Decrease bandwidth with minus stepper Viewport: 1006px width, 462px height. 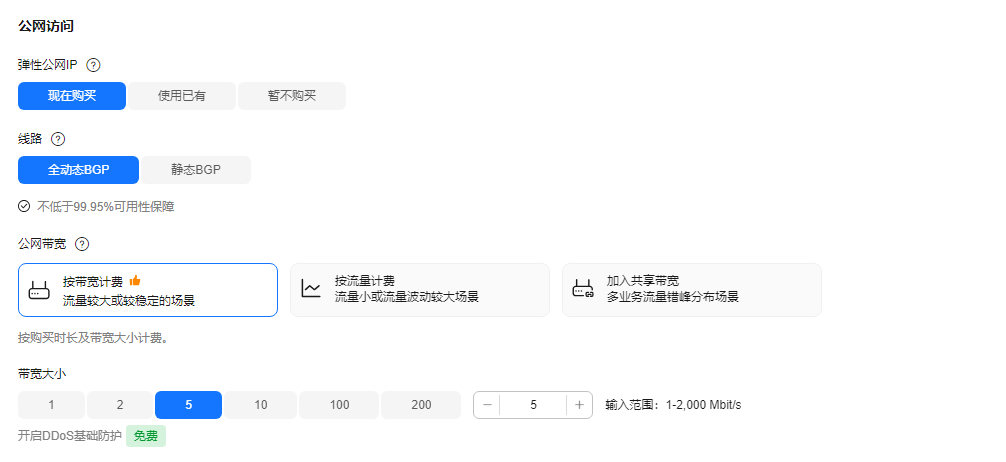tap(487, 405)
